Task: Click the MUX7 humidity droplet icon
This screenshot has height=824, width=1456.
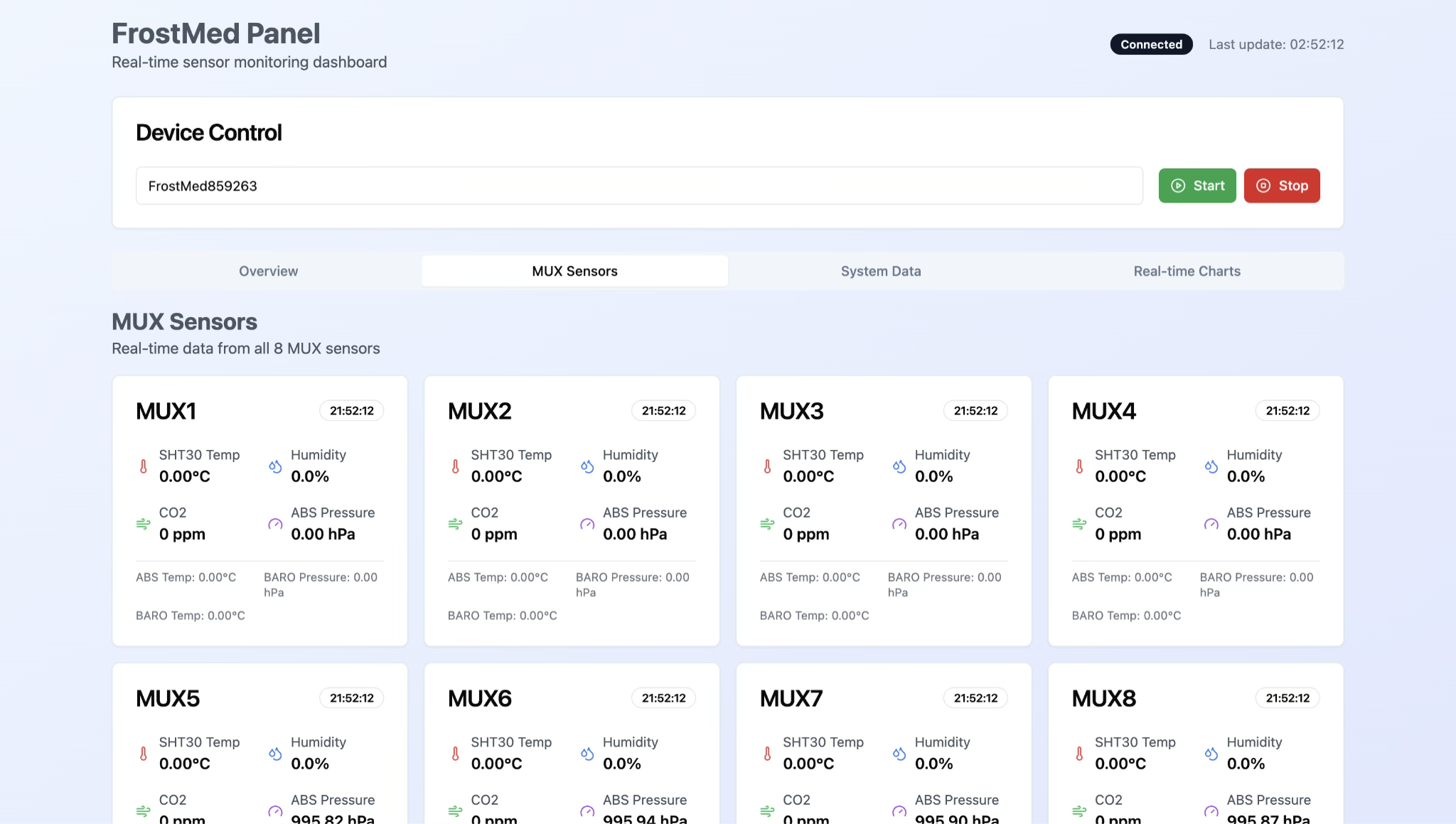Action: click(x=899, y=754)
